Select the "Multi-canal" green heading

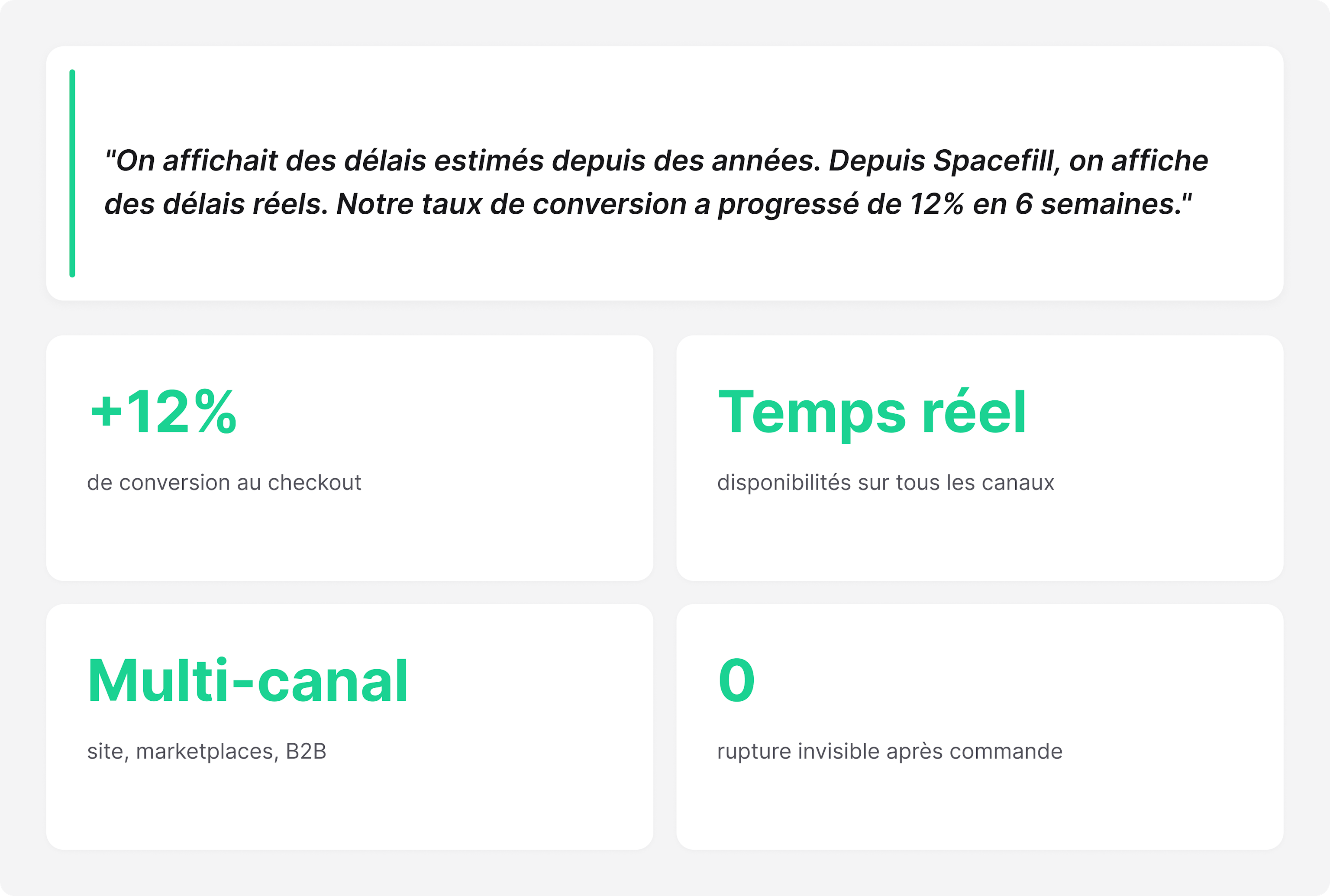point(248,680)
